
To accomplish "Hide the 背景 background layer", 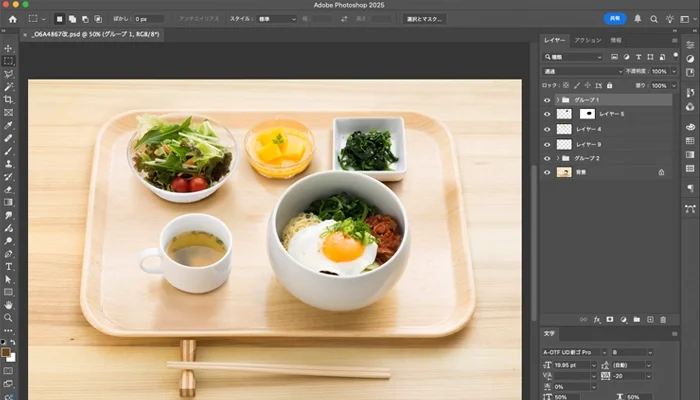I will click(547, 172).
